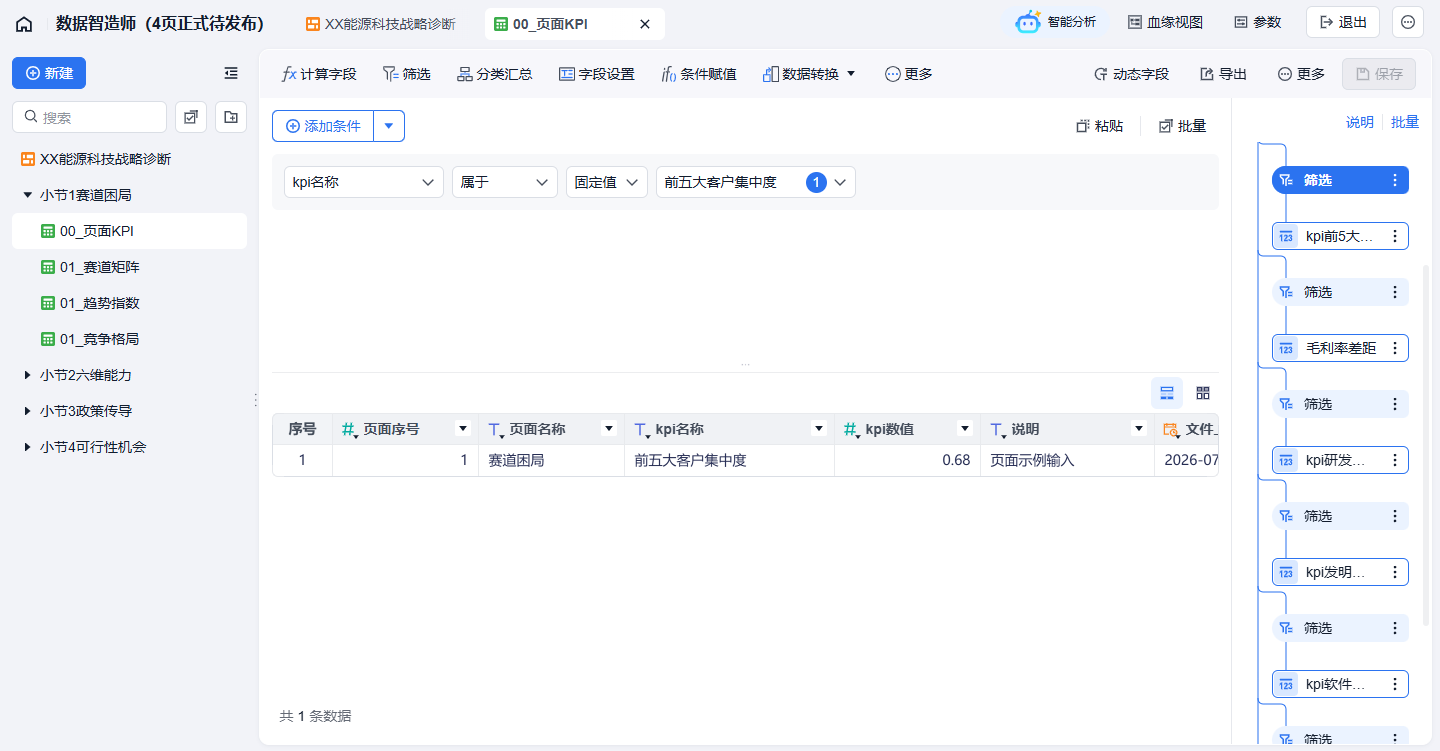This screenshot has width=1440, height=751.
Task: Open the arrow beside 添加条件
Action: (389, 126)
